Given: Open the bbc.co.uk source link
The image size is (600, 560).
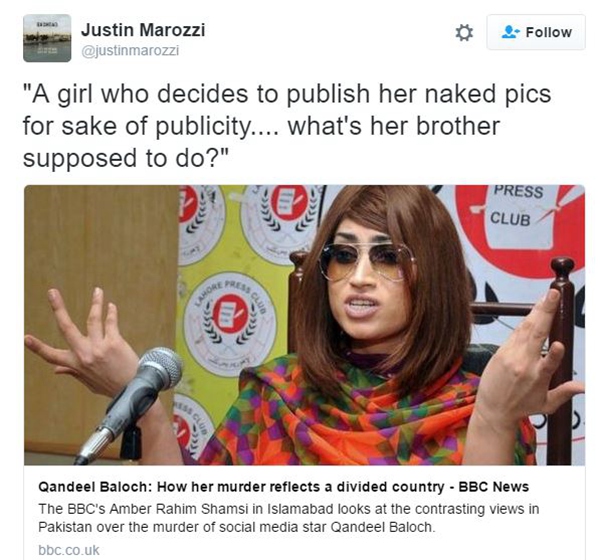Looking at the screenshot, I should [x=69, y=550].
